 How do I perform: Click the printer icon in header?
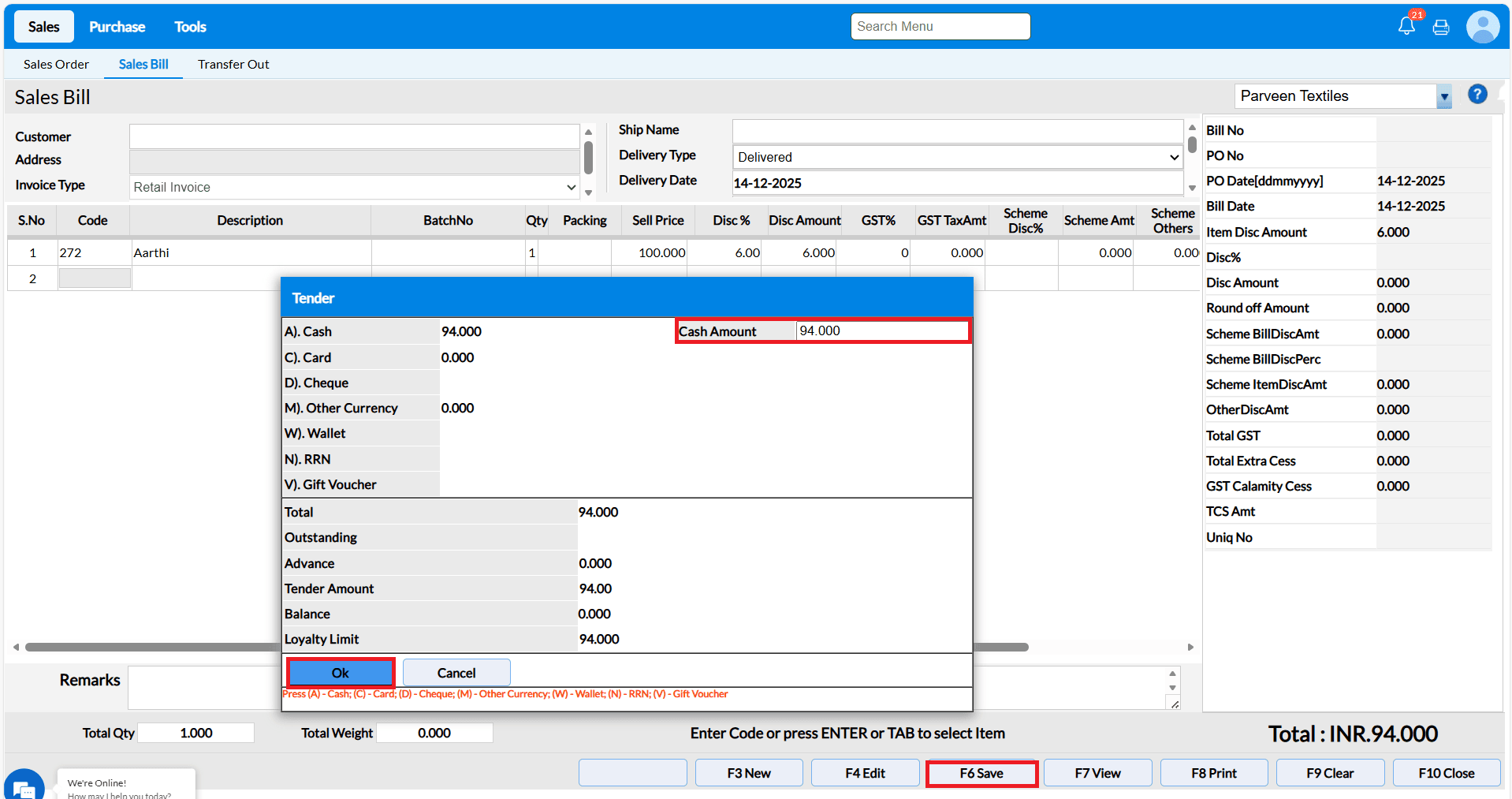[x=1441, y=28]
